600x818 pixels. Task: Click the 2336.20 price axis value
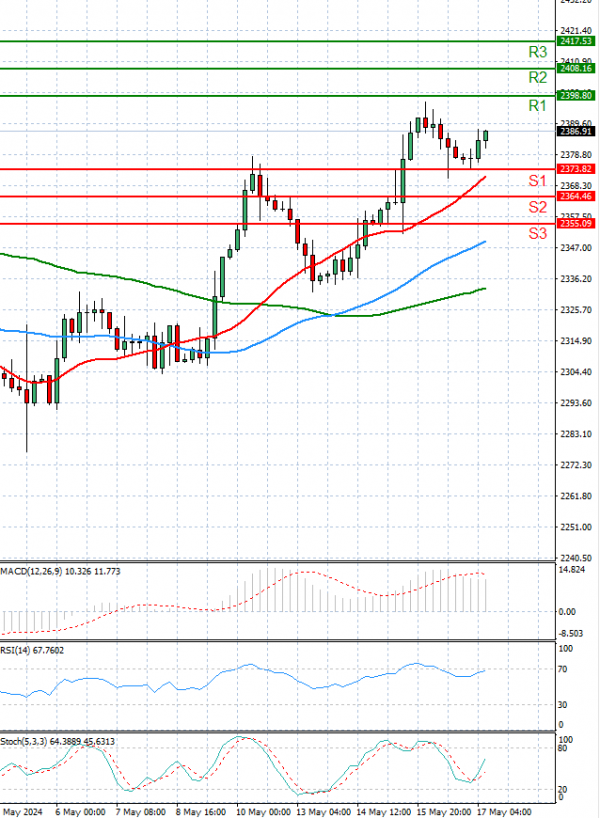tap(576, 279)
